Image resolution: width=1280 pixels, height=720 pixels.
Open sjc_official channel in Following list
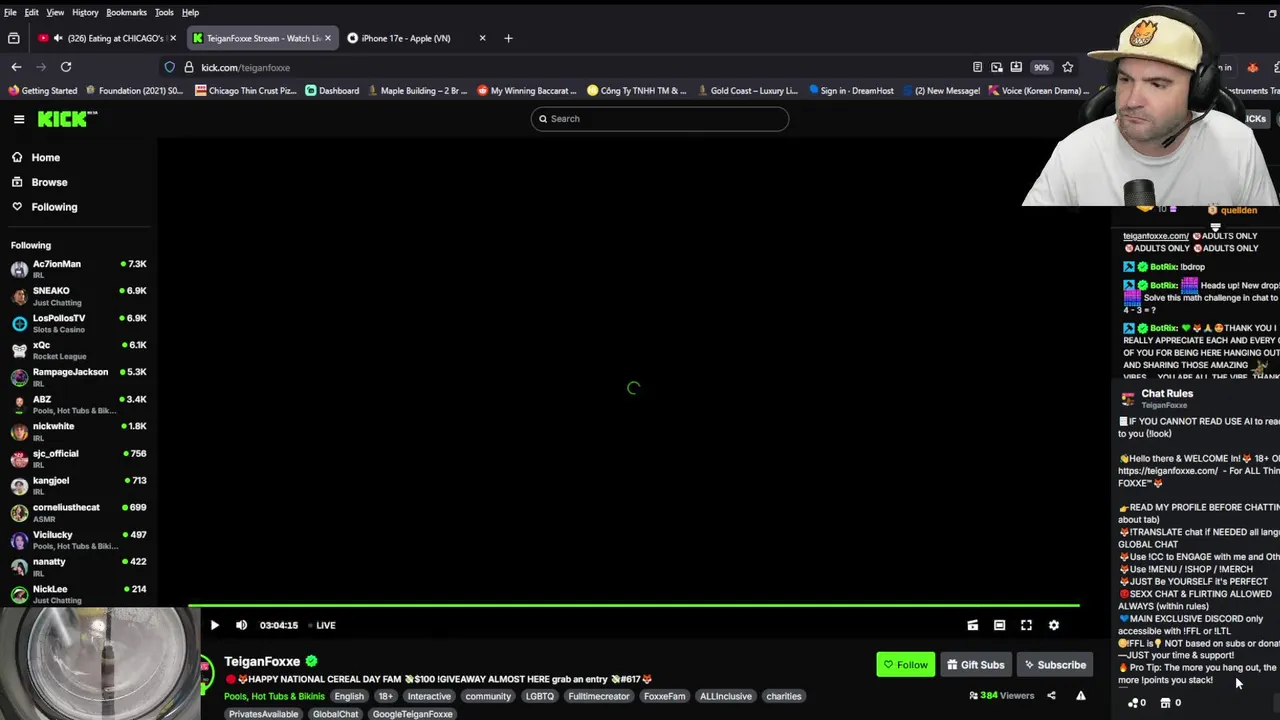tap(78, 458)
